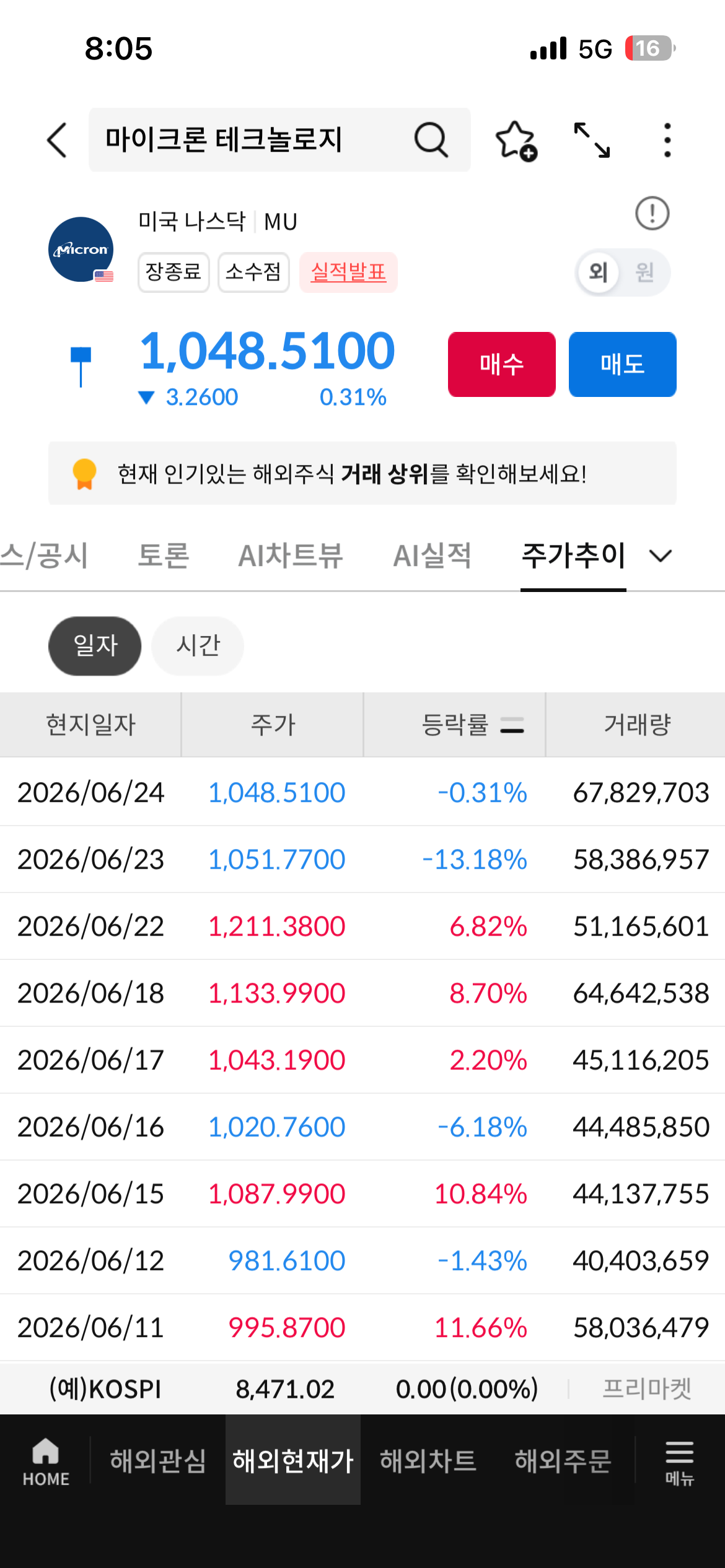Tap the 거래량 column header
Viewport: 725px width, 1568px height.
[x=636, y=725]
